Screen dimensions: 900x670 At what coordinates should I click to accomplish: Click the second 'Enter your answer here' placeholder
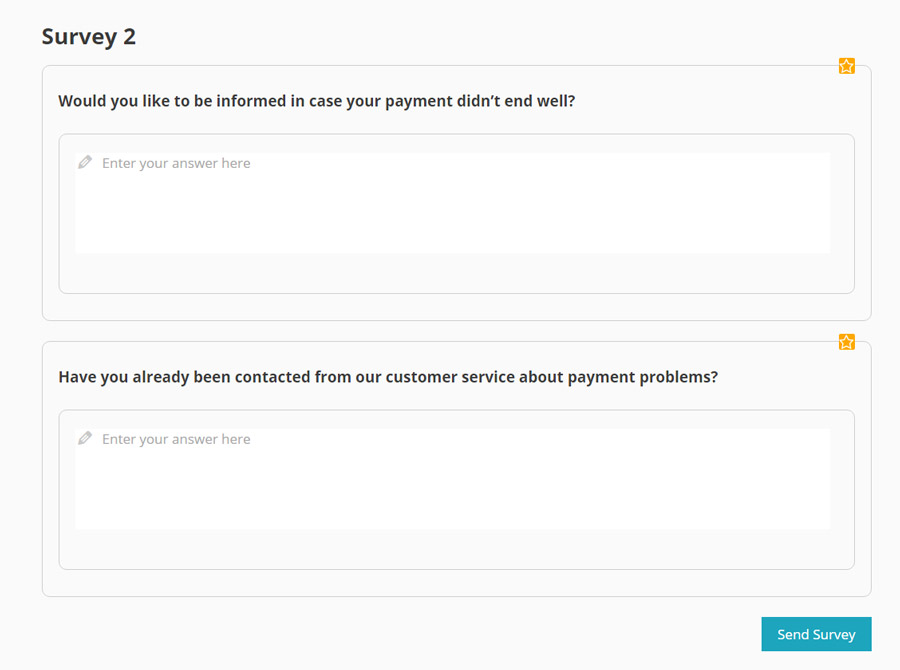coord(176,439)
